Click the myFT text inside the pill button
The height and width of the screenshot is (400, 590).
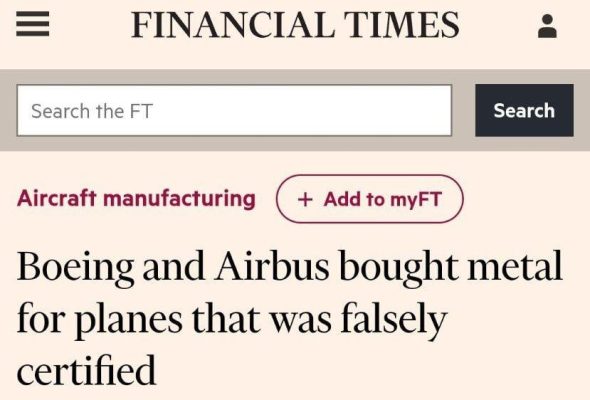click(415, 200)
